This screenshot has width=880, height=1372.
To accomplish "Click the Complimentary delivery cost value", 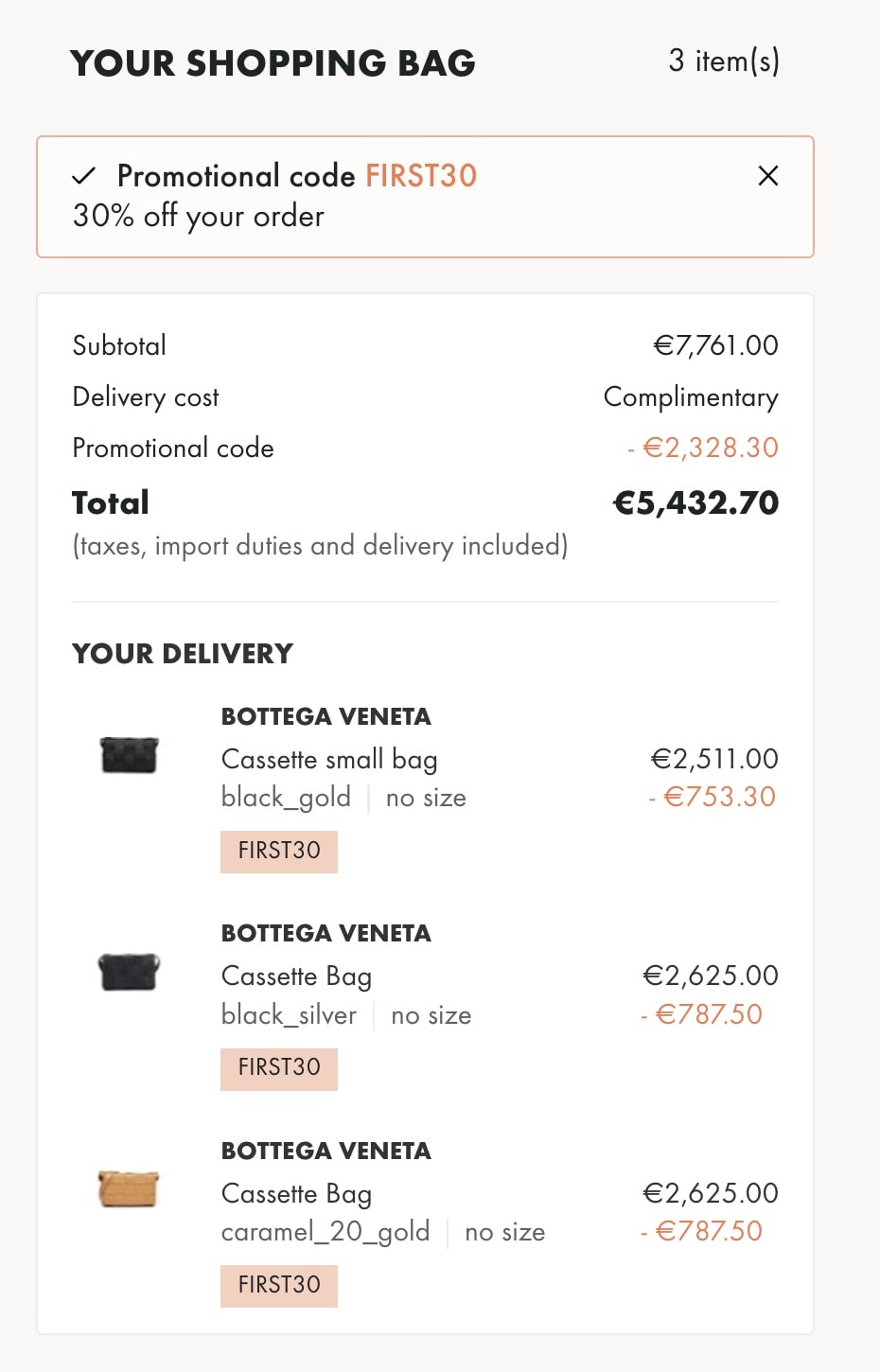I will (x=691, y=397).
